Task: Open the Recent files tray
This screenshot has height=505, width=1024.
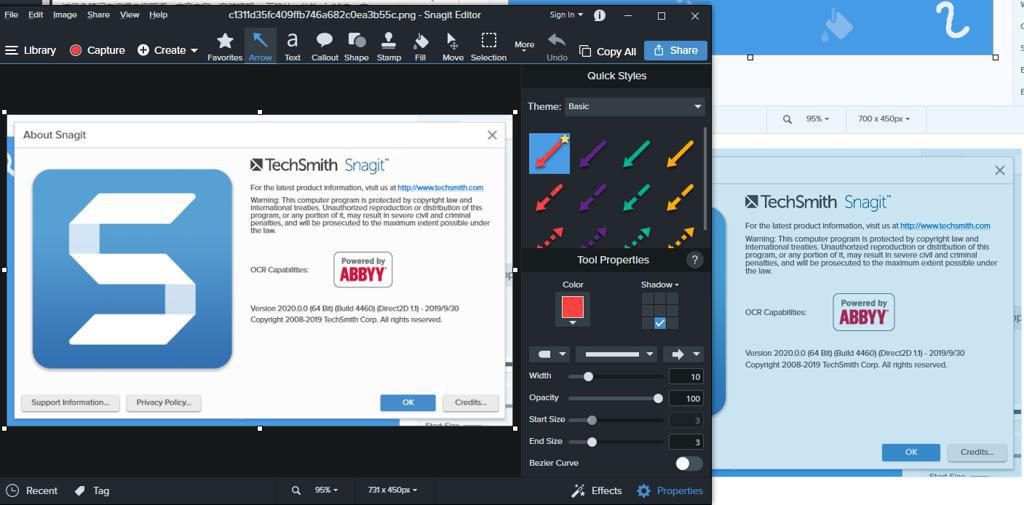Action: click(x=32, y=491)
